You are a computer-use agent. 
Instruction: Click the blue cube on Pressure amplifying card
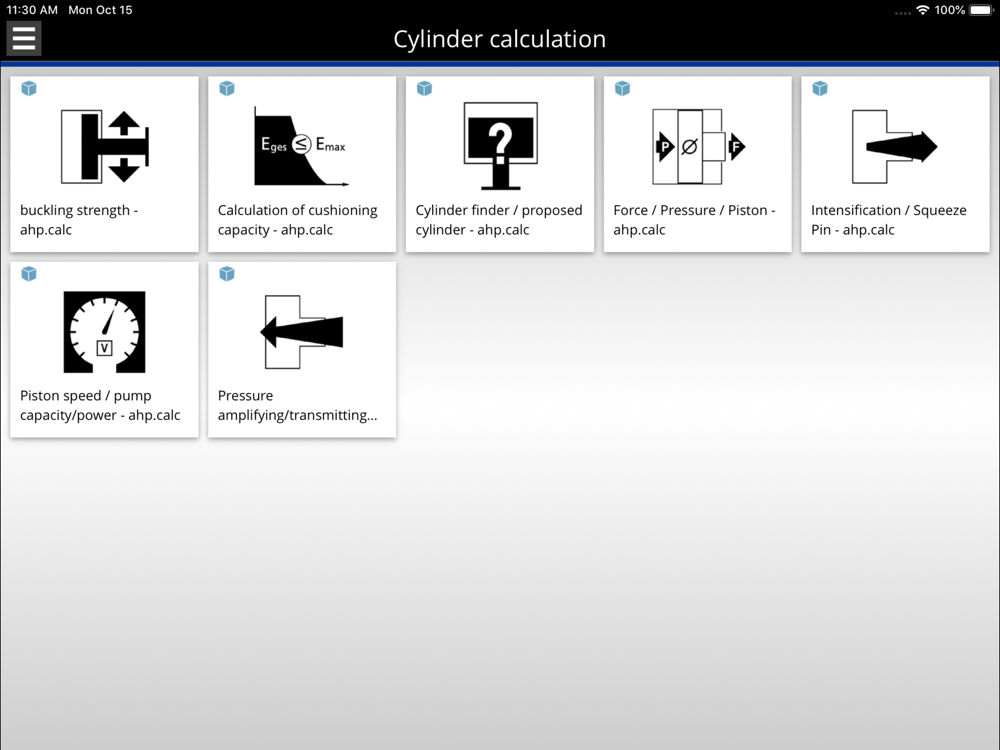(x=226, y=274)
